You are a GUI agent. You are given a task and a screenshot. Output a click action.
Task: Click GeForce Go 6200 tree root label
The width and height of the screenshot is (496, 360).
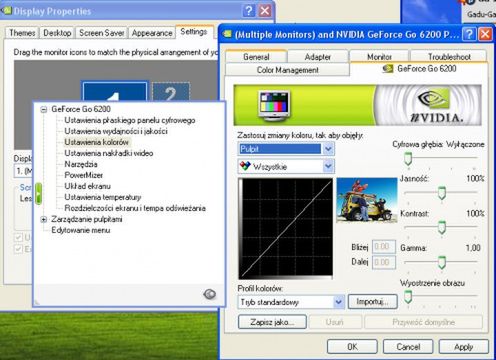[81, 109]
